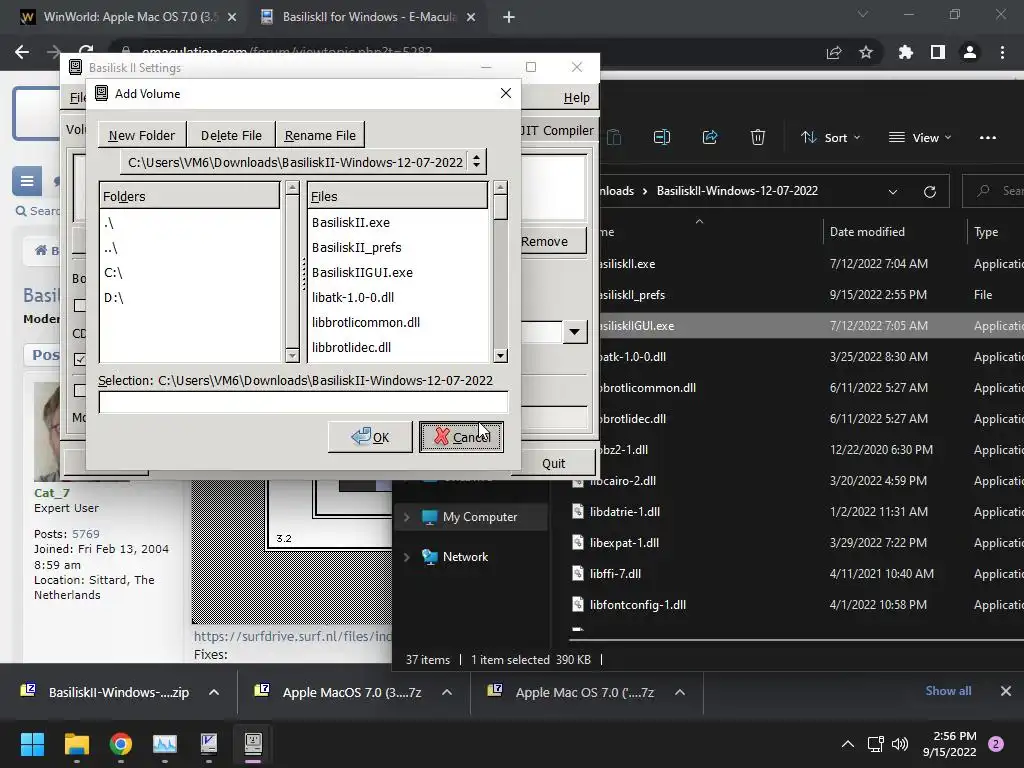This screenshot has width=1024, height=768.
Task: Click Folders list scrollbar down arrow
Action: point(292,356)
